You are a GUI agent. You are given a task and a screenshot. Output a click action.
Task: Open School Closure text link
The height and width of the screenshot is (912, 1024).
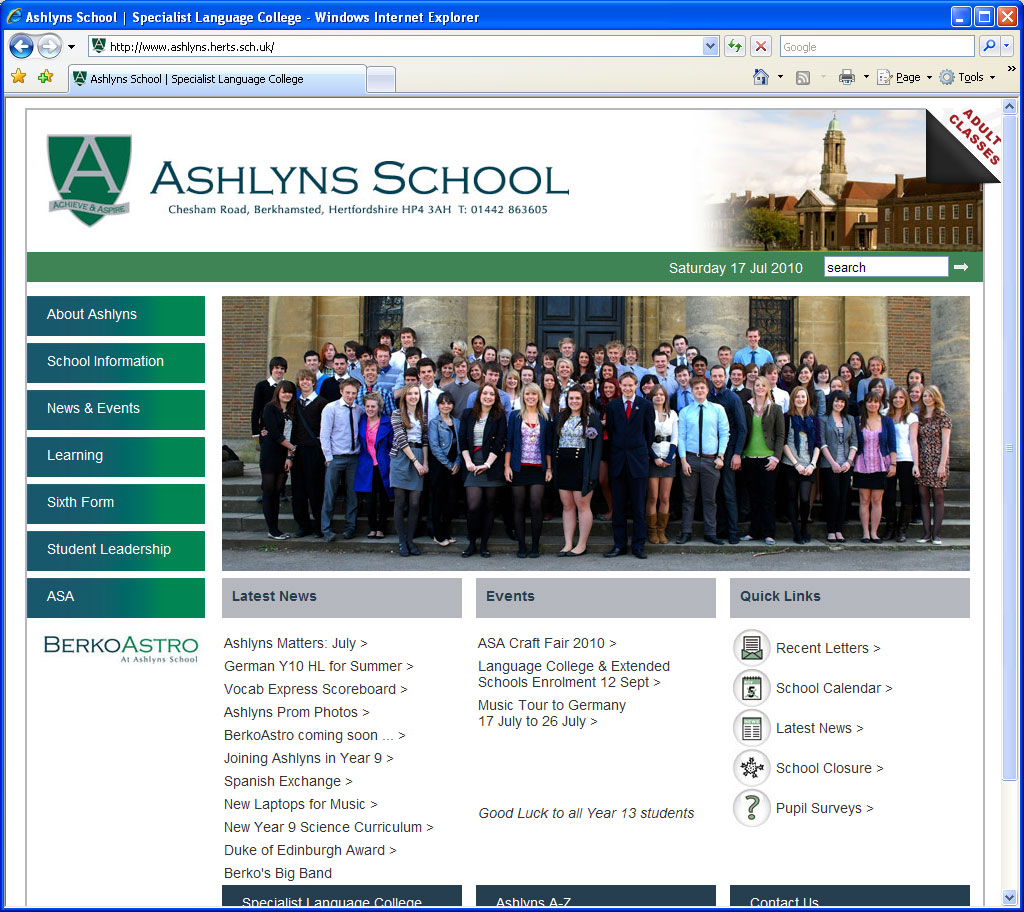(x=829, y=768)
